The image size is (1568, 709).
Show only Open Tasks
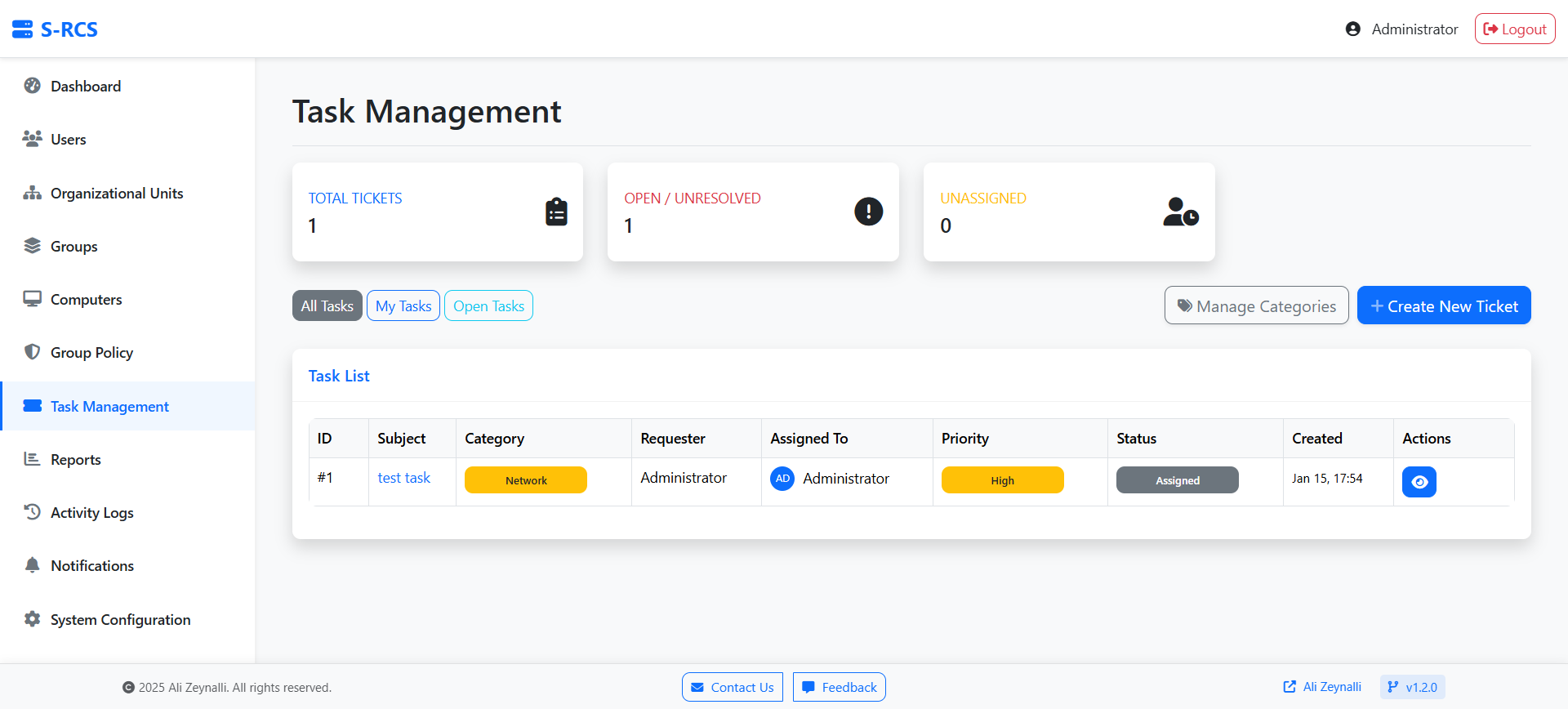click(488, 305)
